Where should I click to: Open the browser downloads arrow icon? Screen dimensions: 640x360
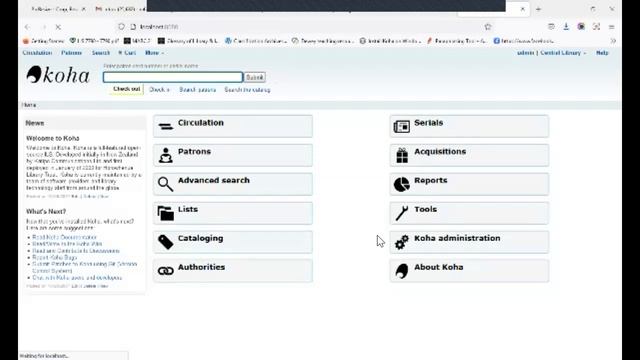coord(566,27)
